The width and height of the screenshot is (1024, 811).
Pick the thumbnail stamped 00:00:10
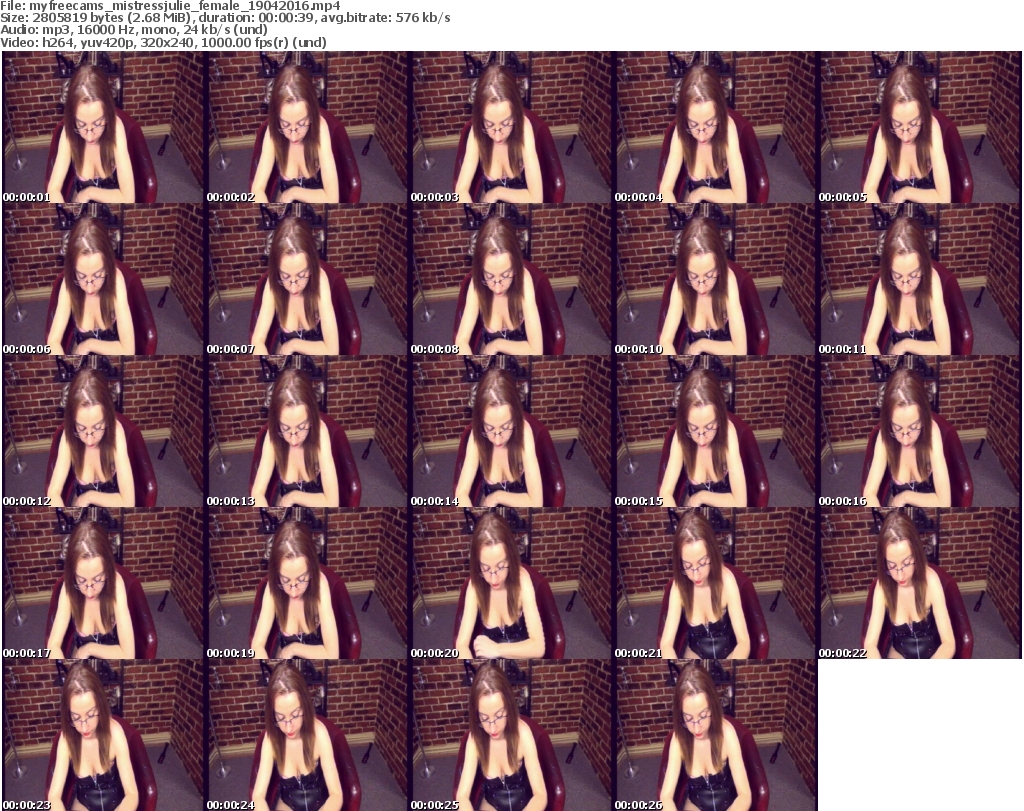(715, 279)
